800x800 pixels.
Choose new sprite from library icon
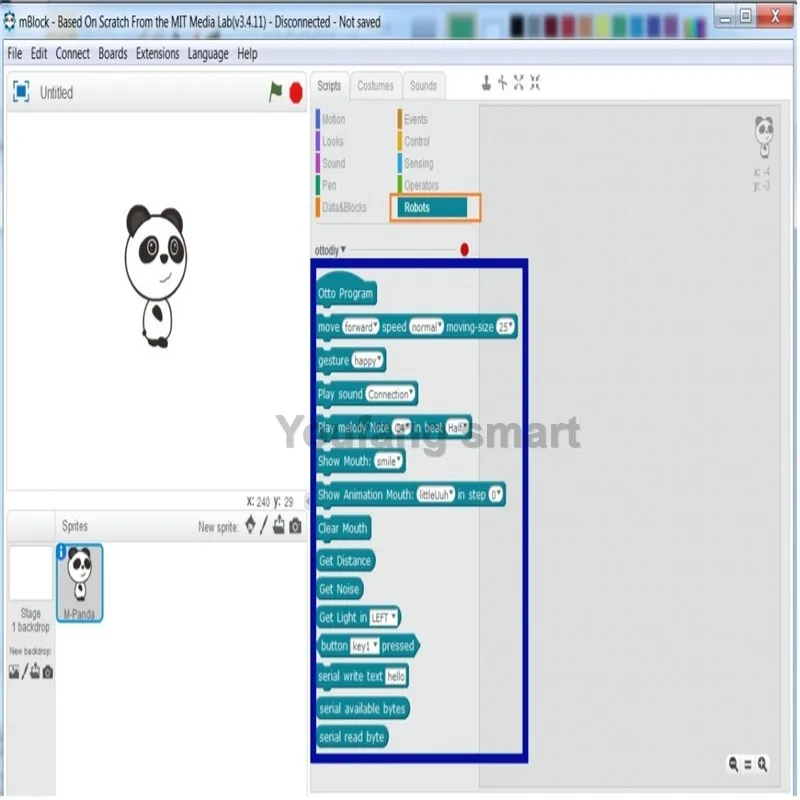(x=251, y=524)
